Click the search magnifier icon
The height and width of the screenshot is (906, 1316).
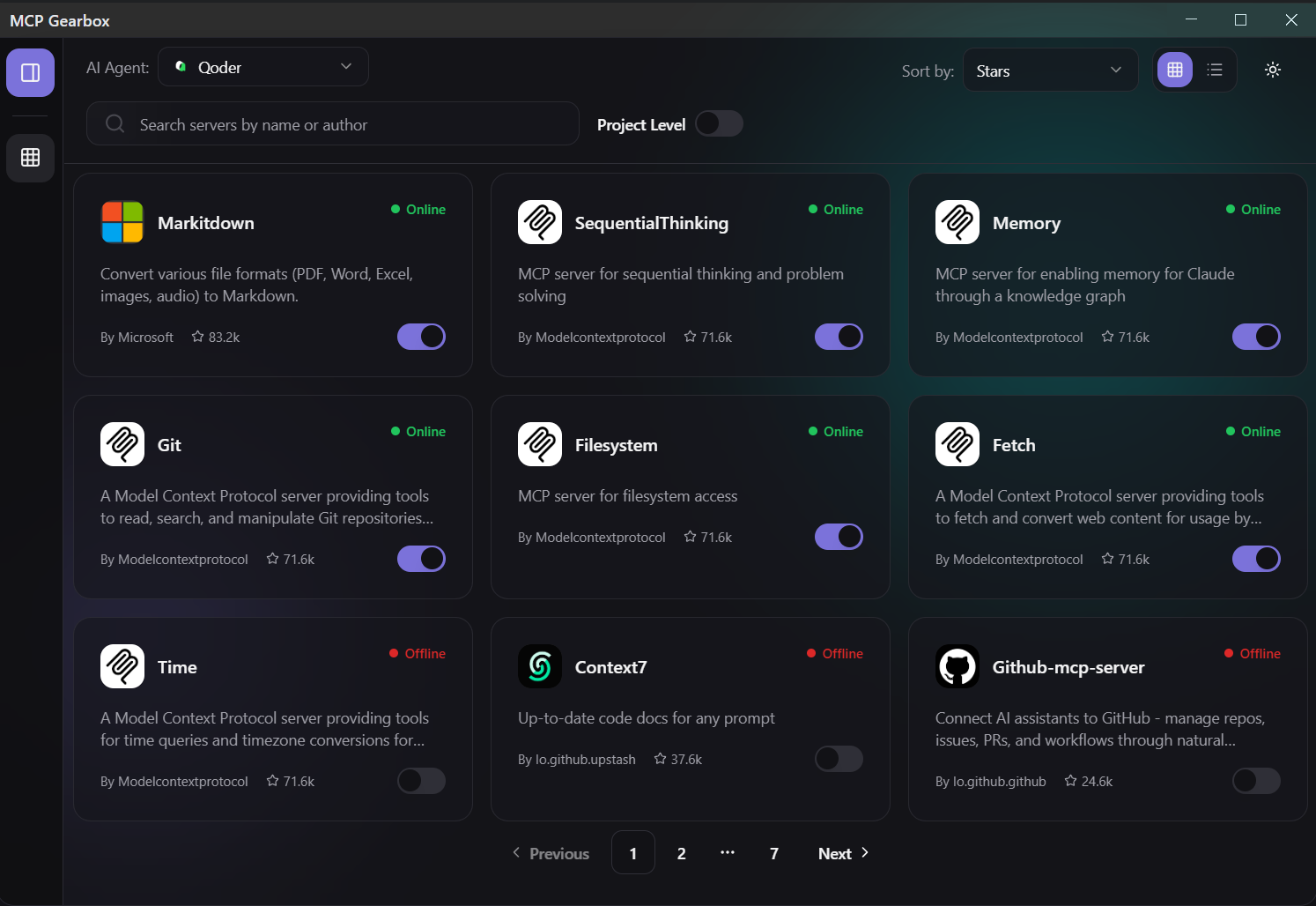pos(115,123)
